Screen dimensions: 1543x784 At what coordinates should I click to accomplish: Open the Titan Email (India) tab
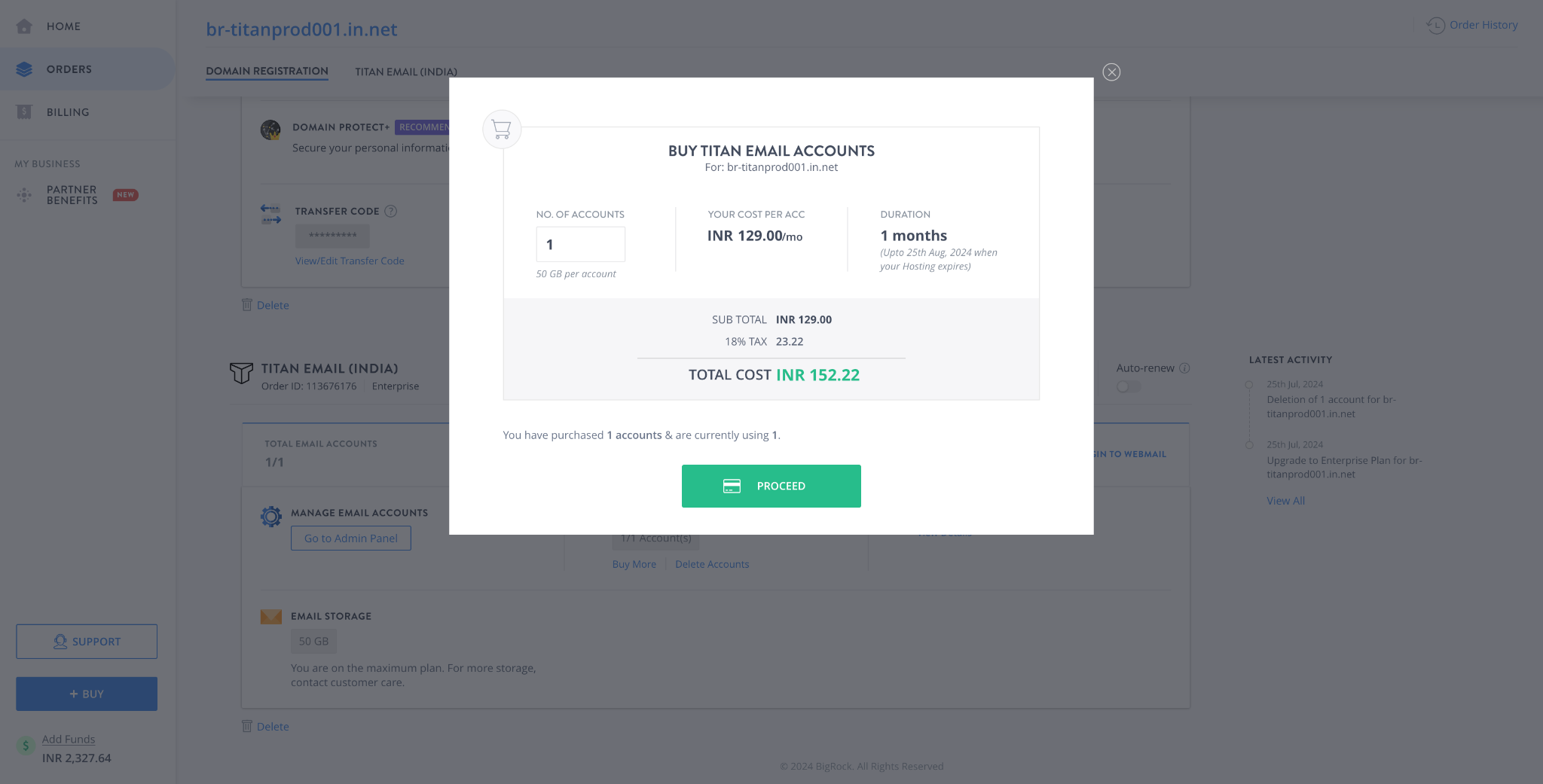coord(405,72)
